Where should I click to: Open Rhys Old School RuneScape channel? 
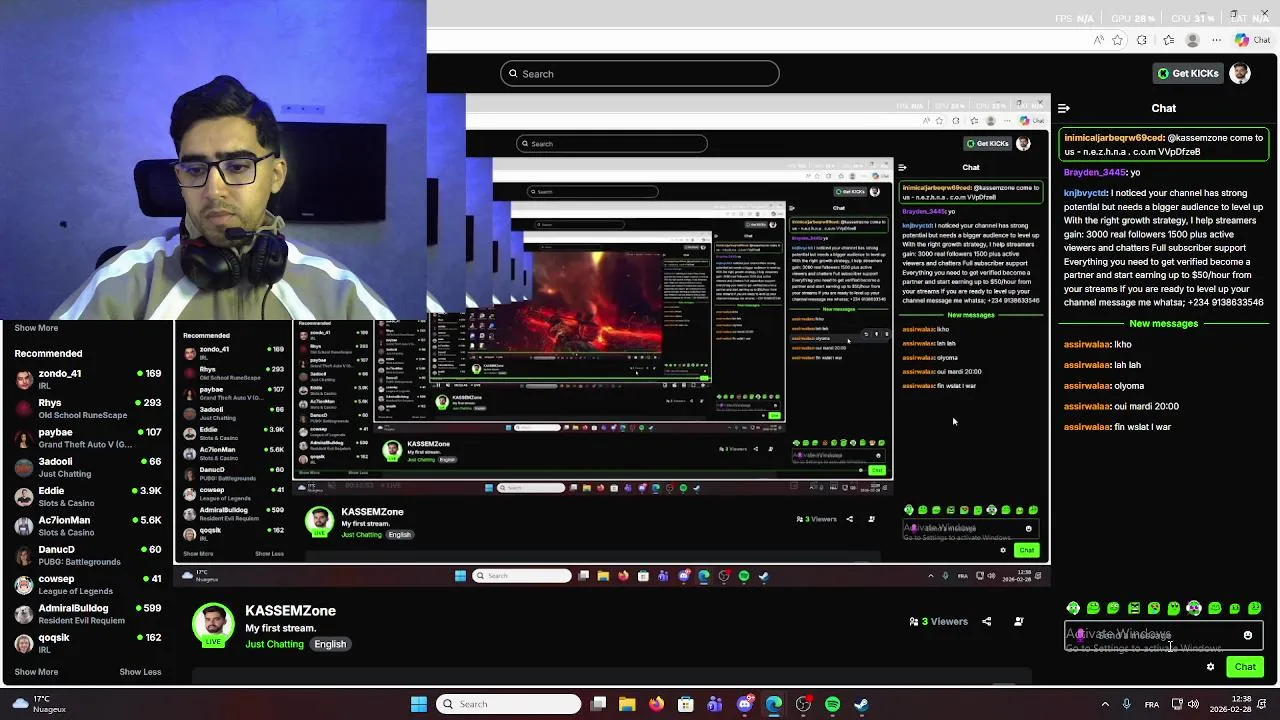coord(88,408)
